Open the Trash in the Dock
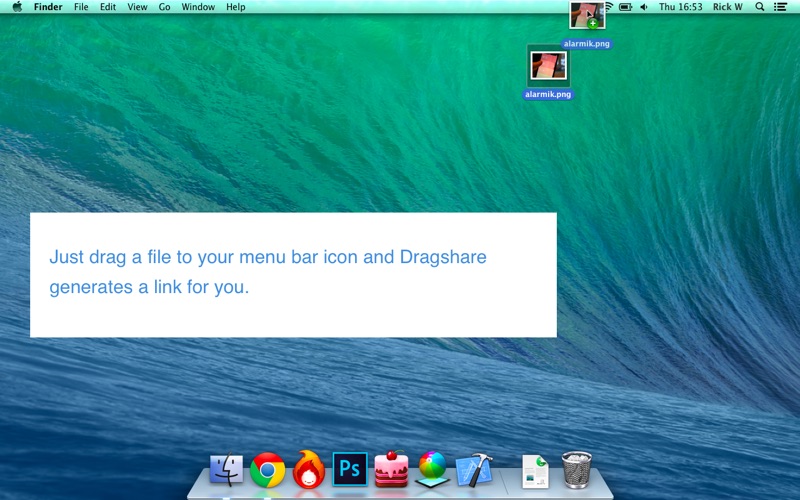 [577, 469]
